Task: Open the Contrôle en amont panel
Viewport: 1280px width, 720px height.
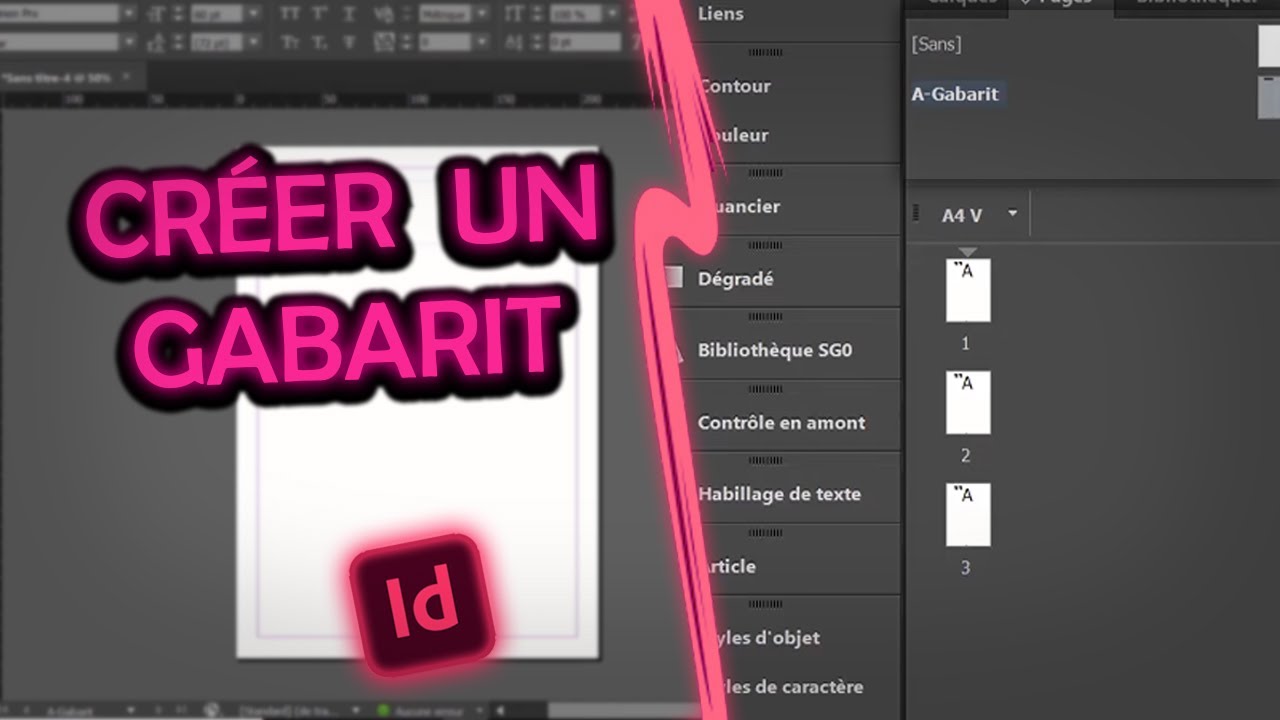Action: 781,422
